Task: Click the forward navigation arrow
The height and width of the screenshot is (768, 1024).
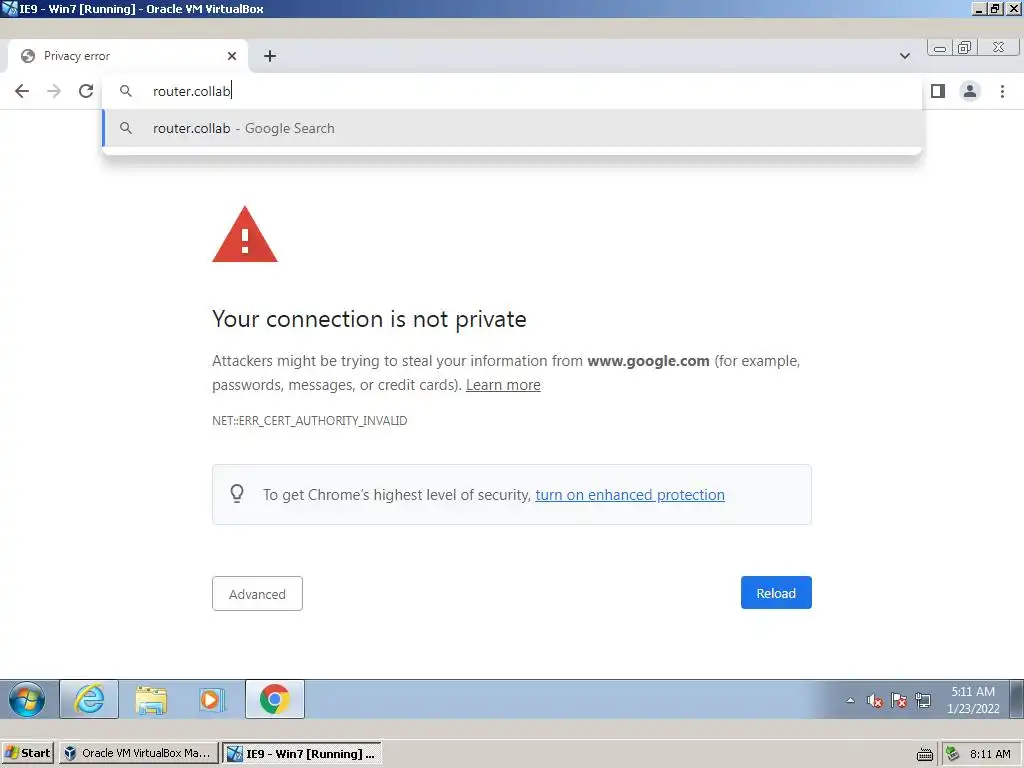Action: point(54,91)
